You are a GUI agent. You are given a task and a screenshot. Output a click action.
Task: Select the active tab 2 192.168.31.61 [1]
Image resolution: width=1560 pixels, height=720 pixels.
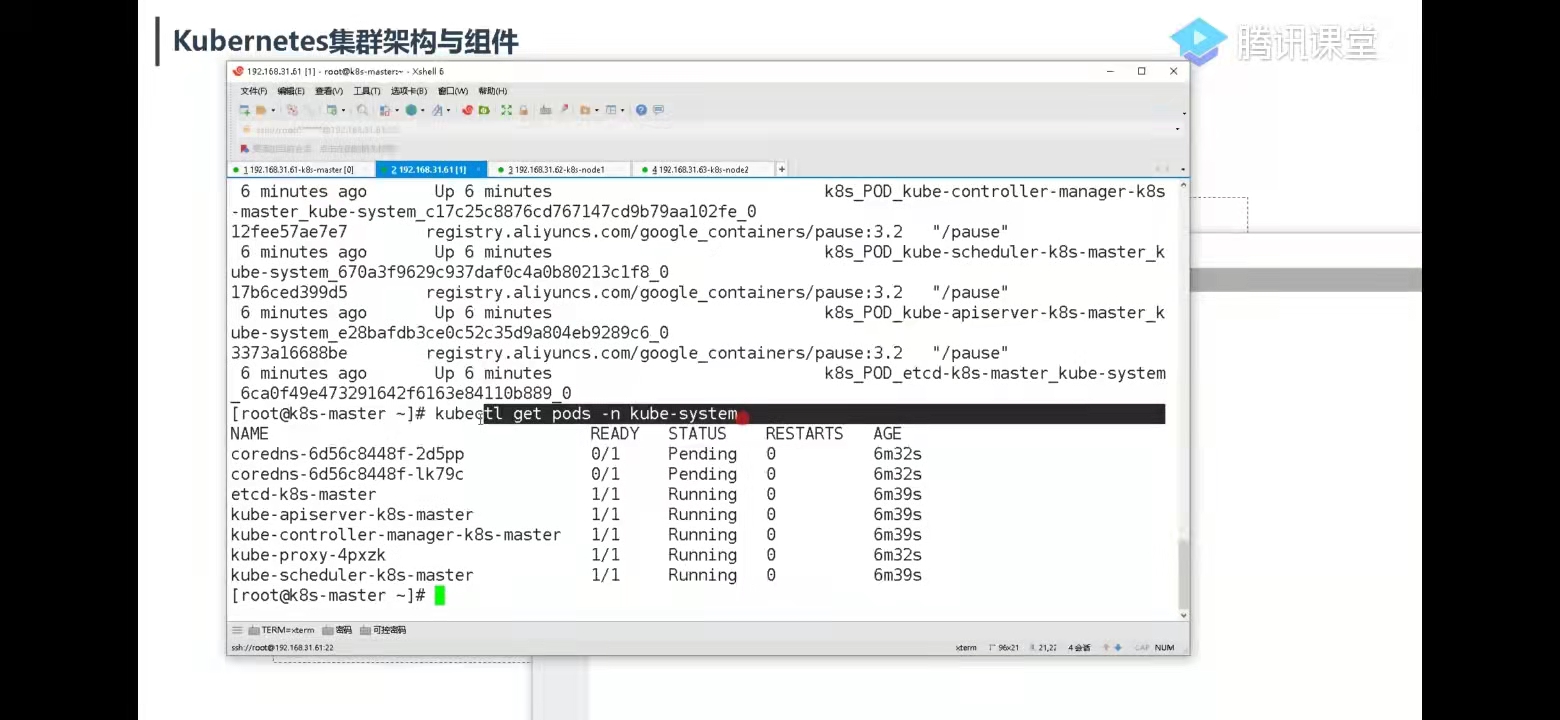pos(430,170)
